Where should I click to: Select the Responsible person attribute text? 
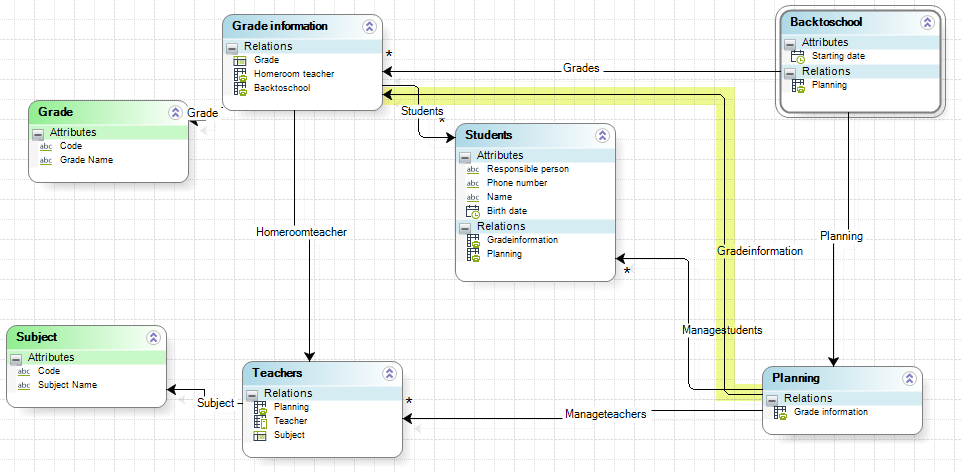[x=528, y=169]
